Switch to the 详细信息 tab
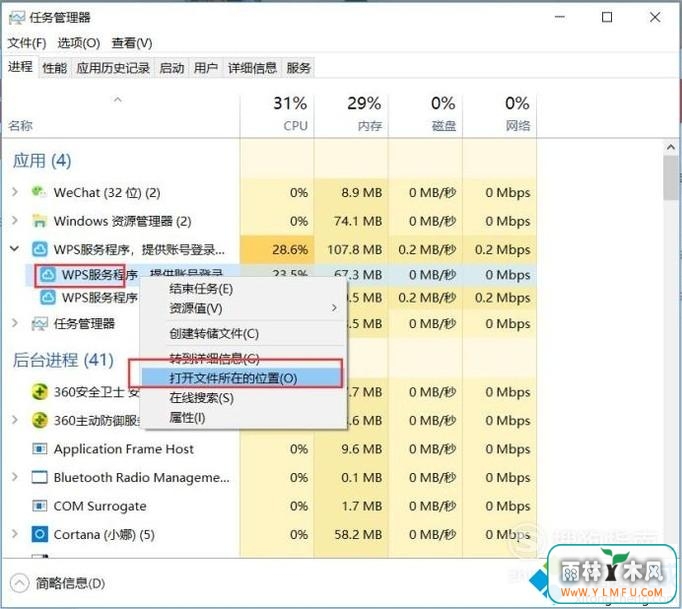The width and height of the screenshot is (682, 609). [x=252, y=68]
